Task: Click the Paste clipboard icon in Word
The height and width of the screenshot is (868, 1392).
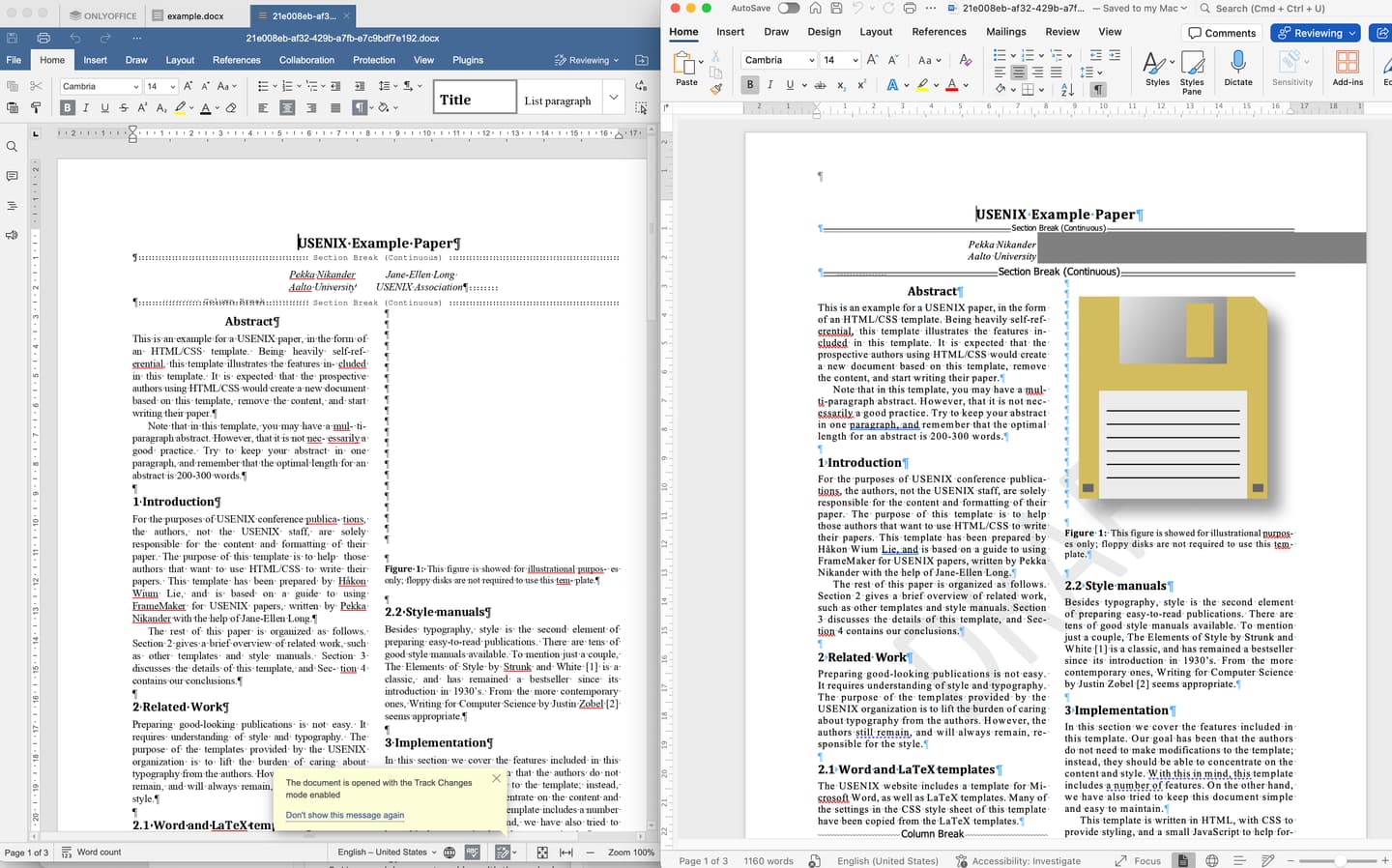Action: click(684, 64)
